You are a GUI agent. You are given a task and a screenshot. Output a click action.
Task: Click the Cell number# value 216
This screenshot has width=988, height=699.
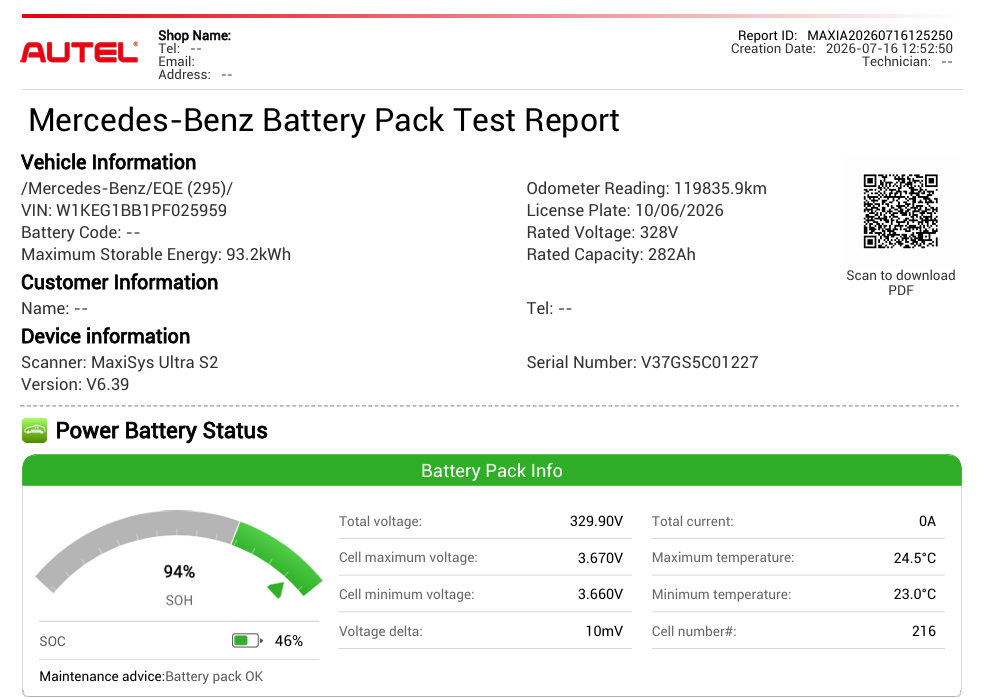(x=924, y=631)
